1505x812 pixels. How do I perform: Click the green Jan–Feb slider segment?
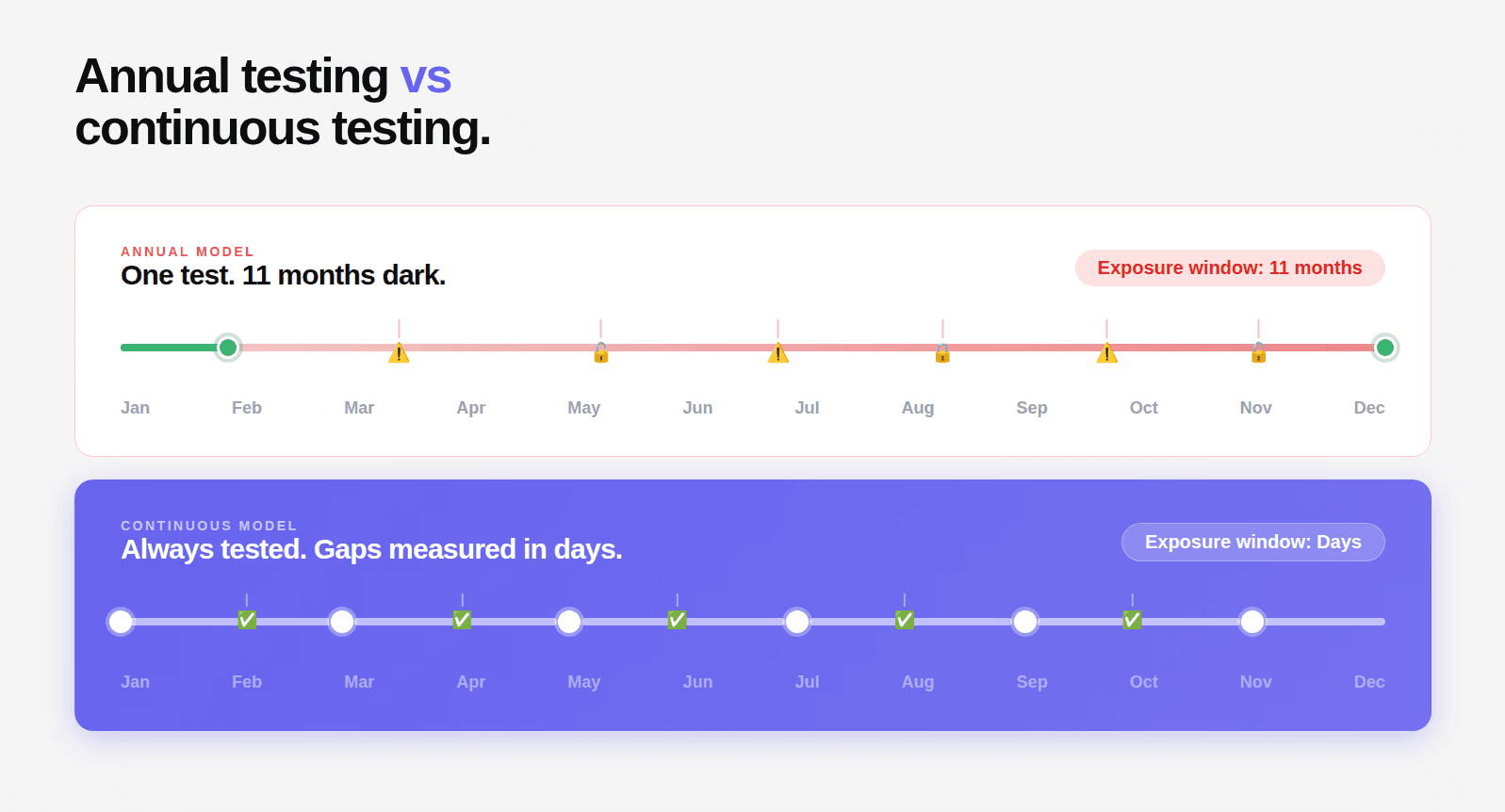pos(169,348)
